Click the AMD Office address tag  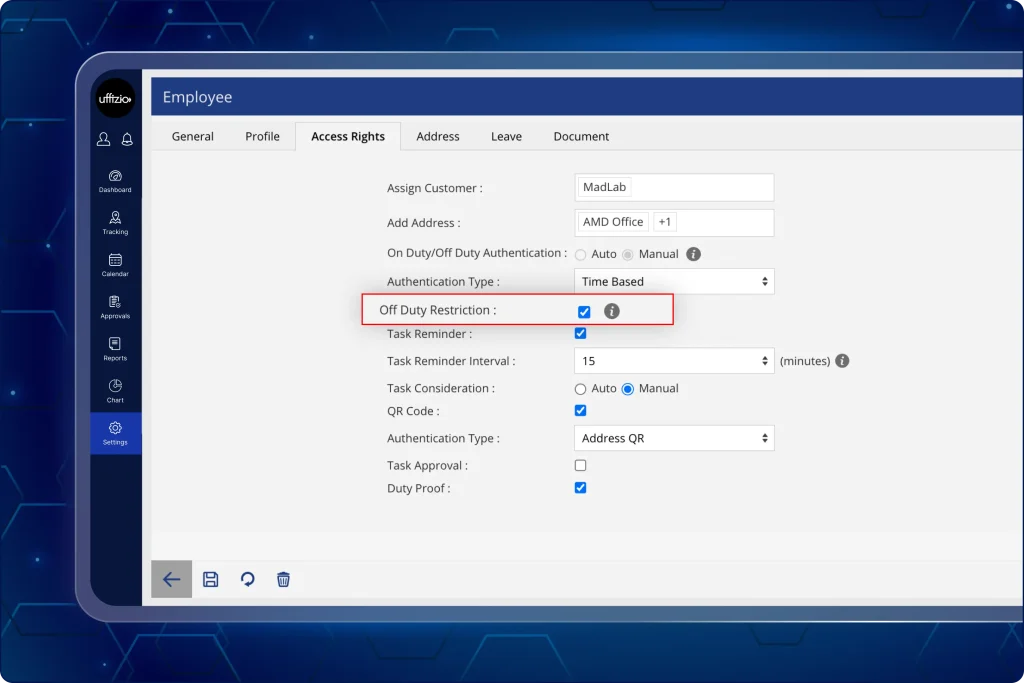pyautogui.click(x=613, y=222)
